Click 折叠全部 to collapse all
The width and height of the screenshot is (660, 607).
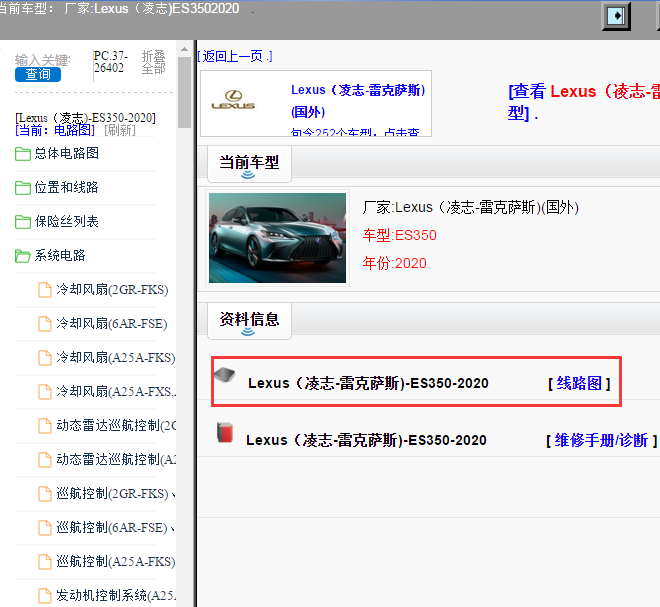(153, 62)
